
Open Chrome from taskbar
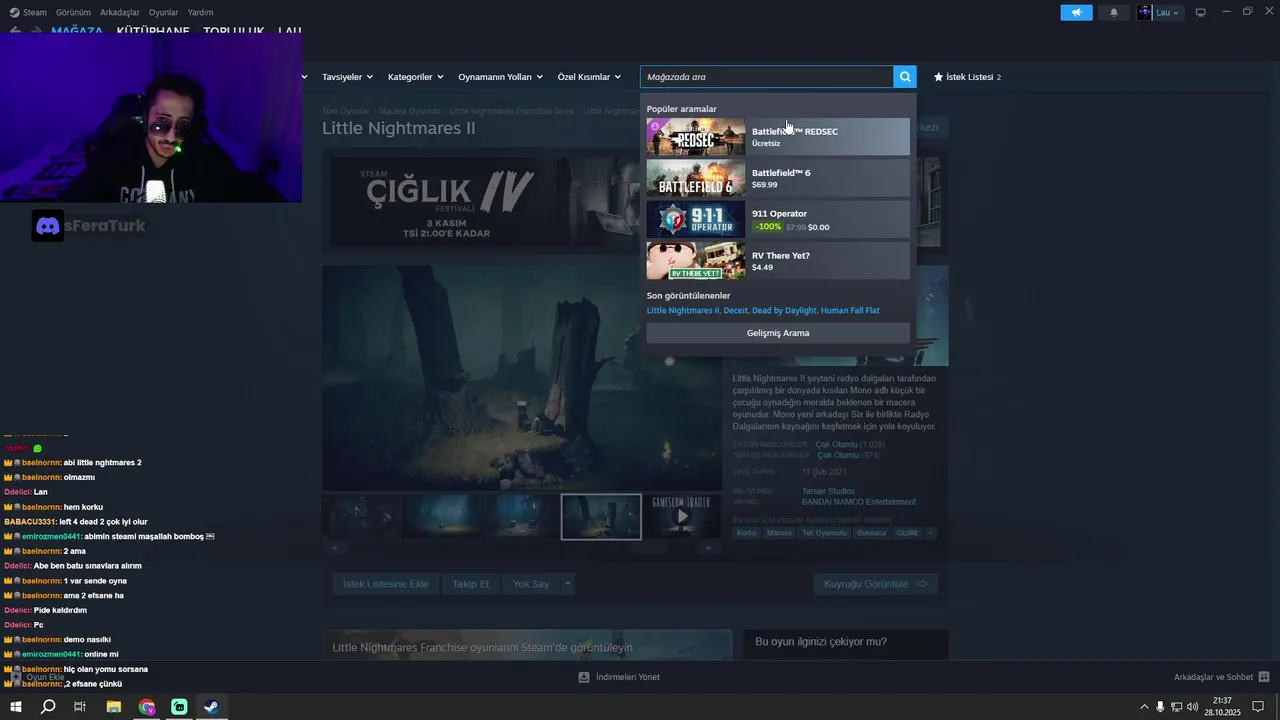point(147,707)
